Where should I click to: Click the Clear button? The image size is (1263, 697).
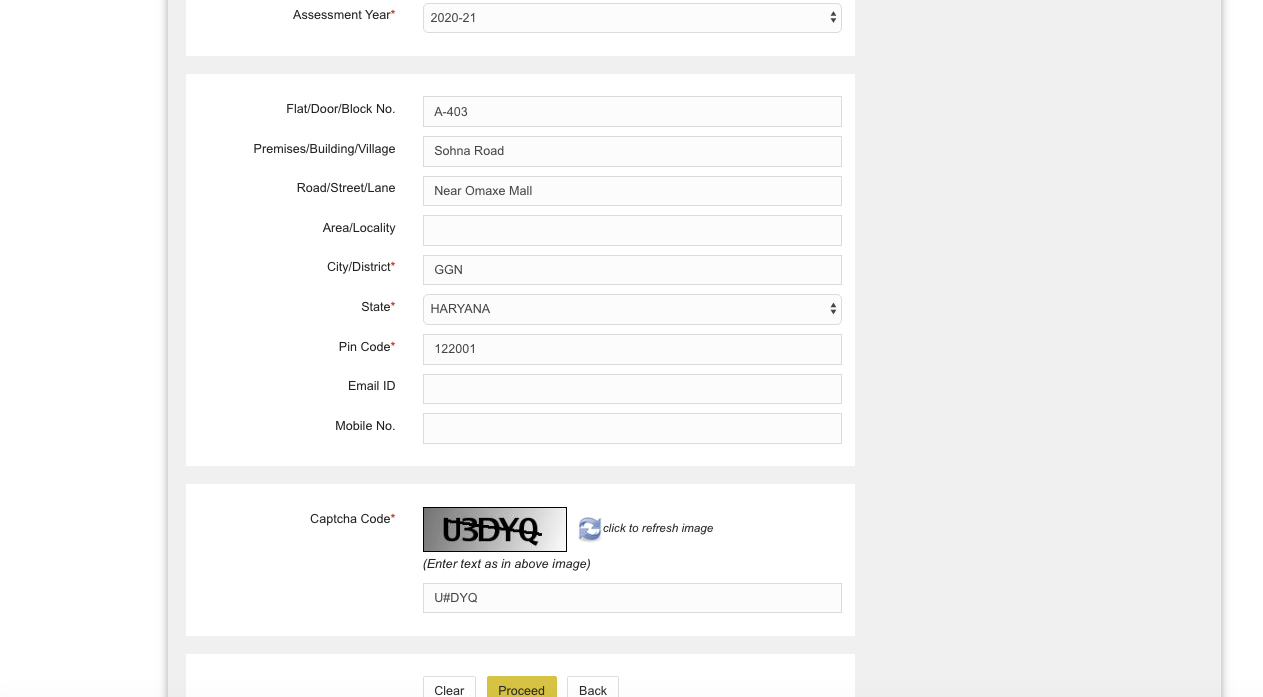coord(448,689)
